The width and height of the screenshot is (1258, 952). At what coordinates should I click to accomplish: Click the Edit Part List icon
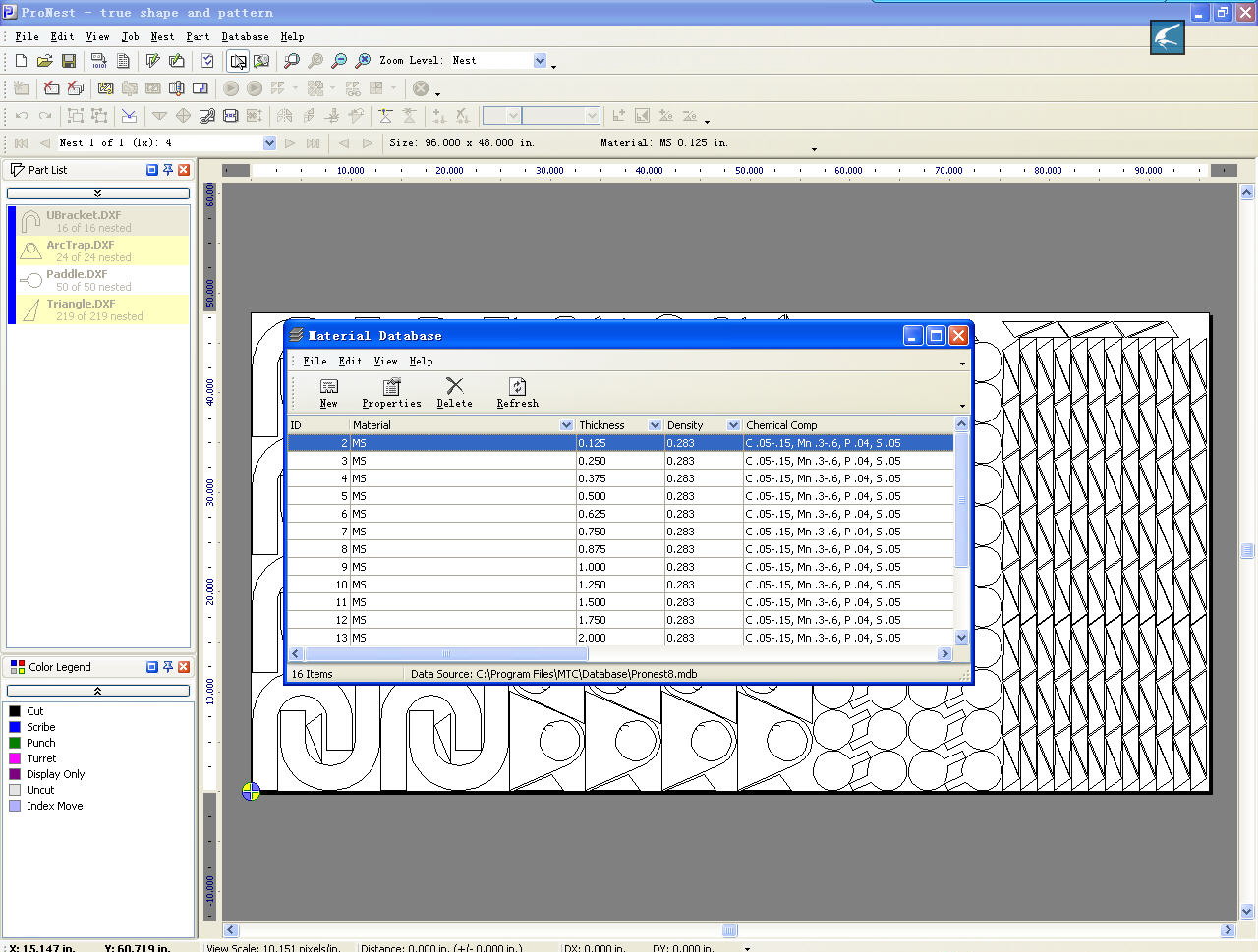(x=152, y=61)
